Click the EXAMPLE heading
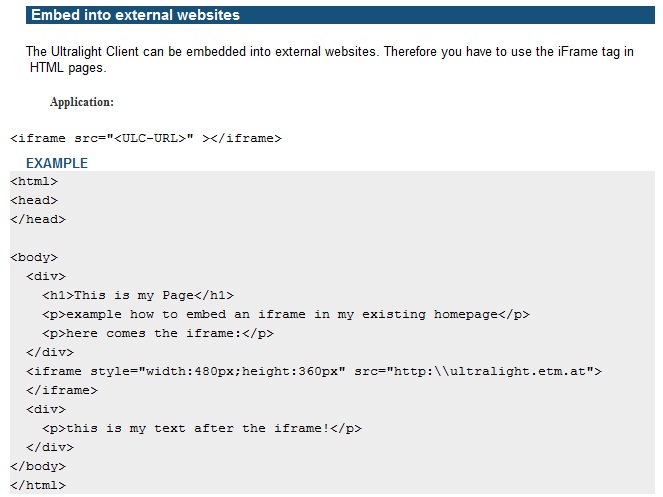The width and height of the screenshot is (663, 497). pos(57,163)
